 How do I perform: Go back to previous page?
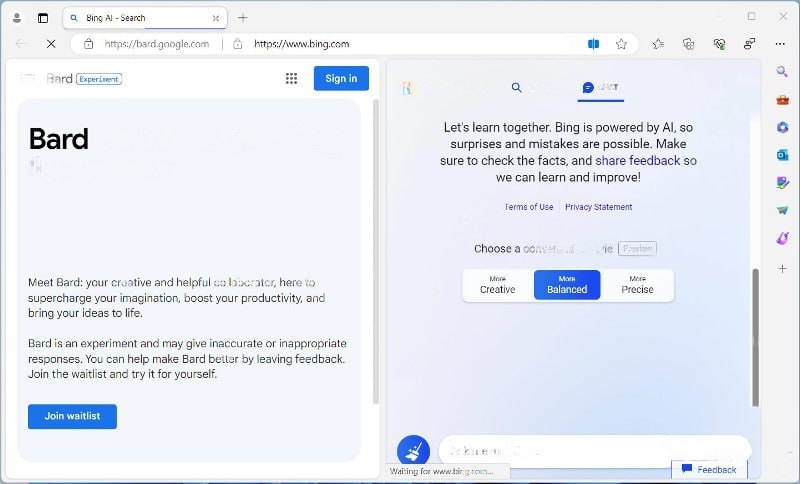21,44
